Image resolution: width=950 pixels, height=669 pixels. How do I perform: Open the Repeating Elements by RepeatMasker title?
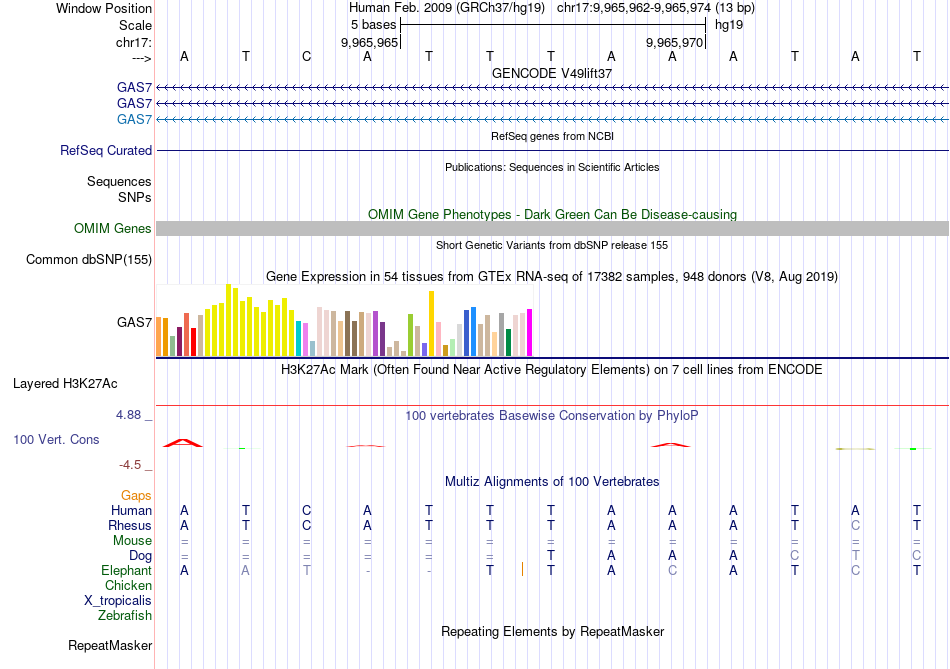[x=552, y=631]
